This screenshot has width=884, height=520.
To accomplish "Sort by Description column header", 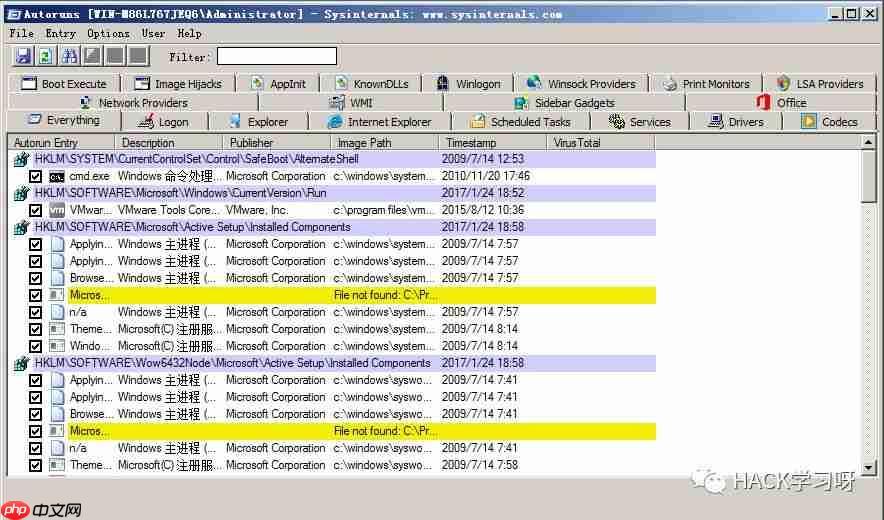I will (169, 143).
